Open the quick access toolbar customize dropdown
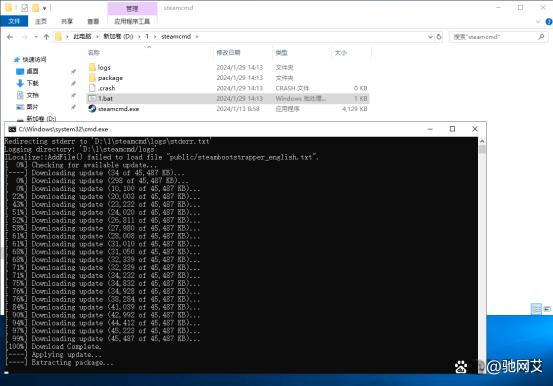 click(x=44, y=8)
